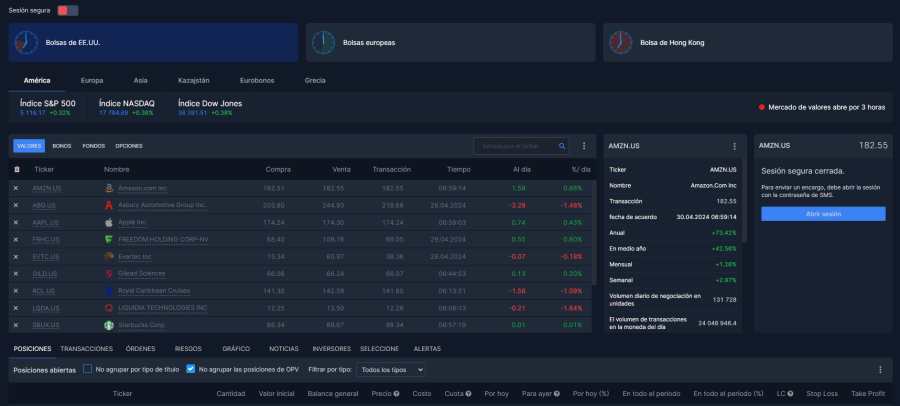Screen dimensions: 900x406
Task: Remove LQDA.US row with X icon
Action: pyautogui.click(x=16, y=308)
